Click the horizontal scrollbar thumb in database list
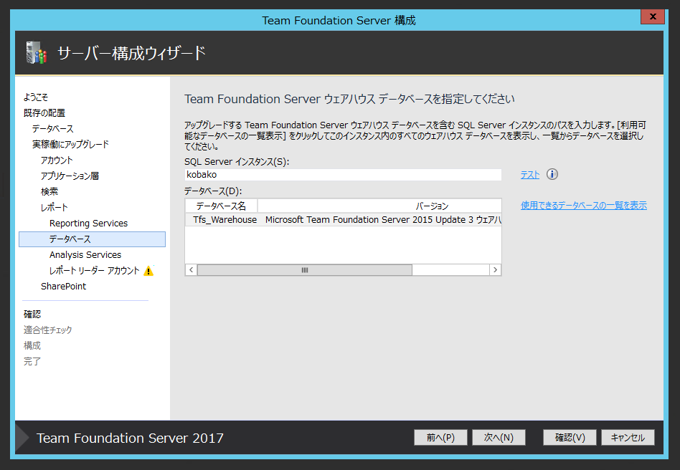Screen dimensions: 680x470 pyautogui.click(x=304, y=270)
